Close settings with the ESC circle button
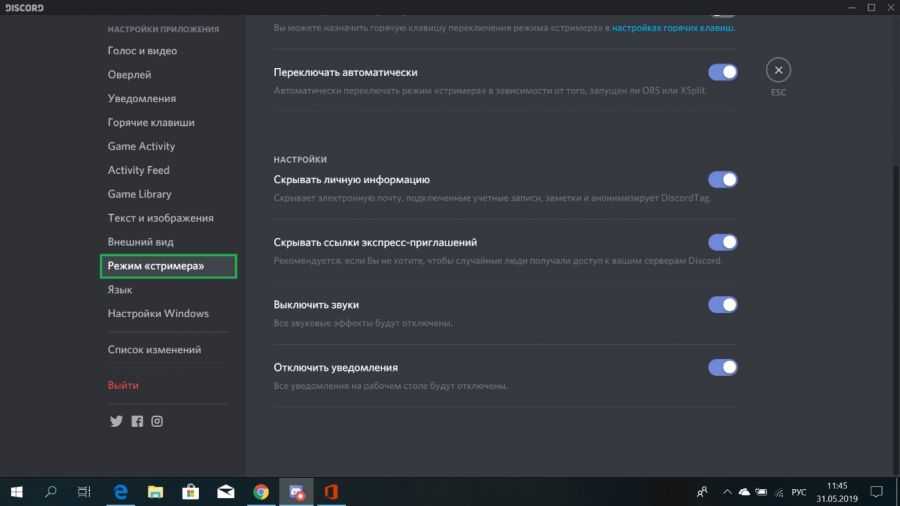 (778, 70)
